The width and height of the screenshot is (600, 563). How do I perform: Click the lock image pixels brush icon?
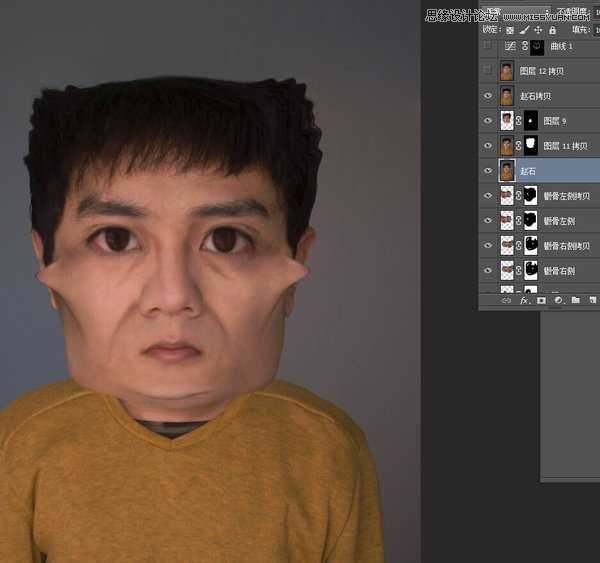coord(524,30)
